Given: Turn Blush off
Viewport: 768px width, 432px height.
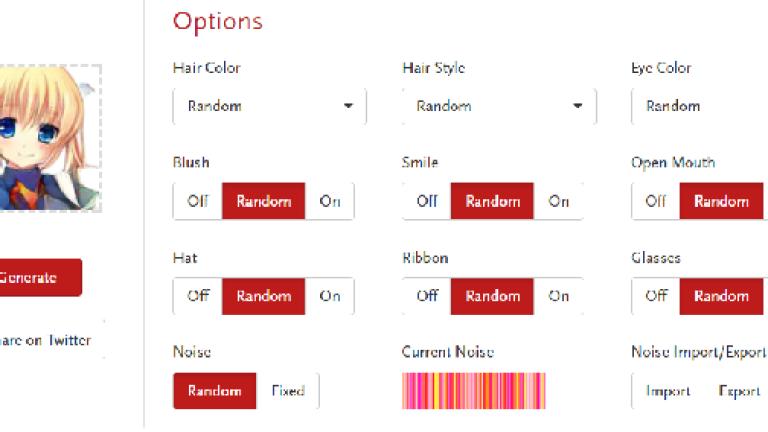Looking at the screenshot, I should coord(198,201).
